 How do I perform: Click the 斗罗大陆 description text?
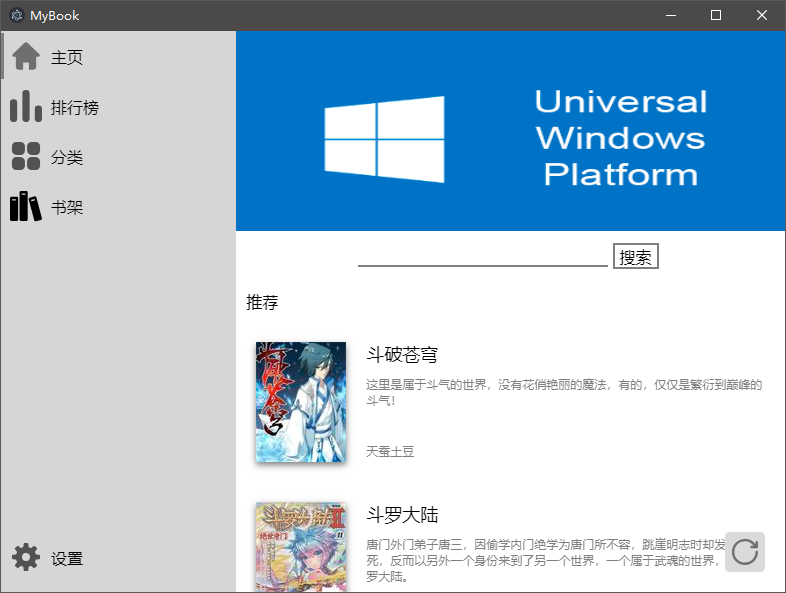545,561
